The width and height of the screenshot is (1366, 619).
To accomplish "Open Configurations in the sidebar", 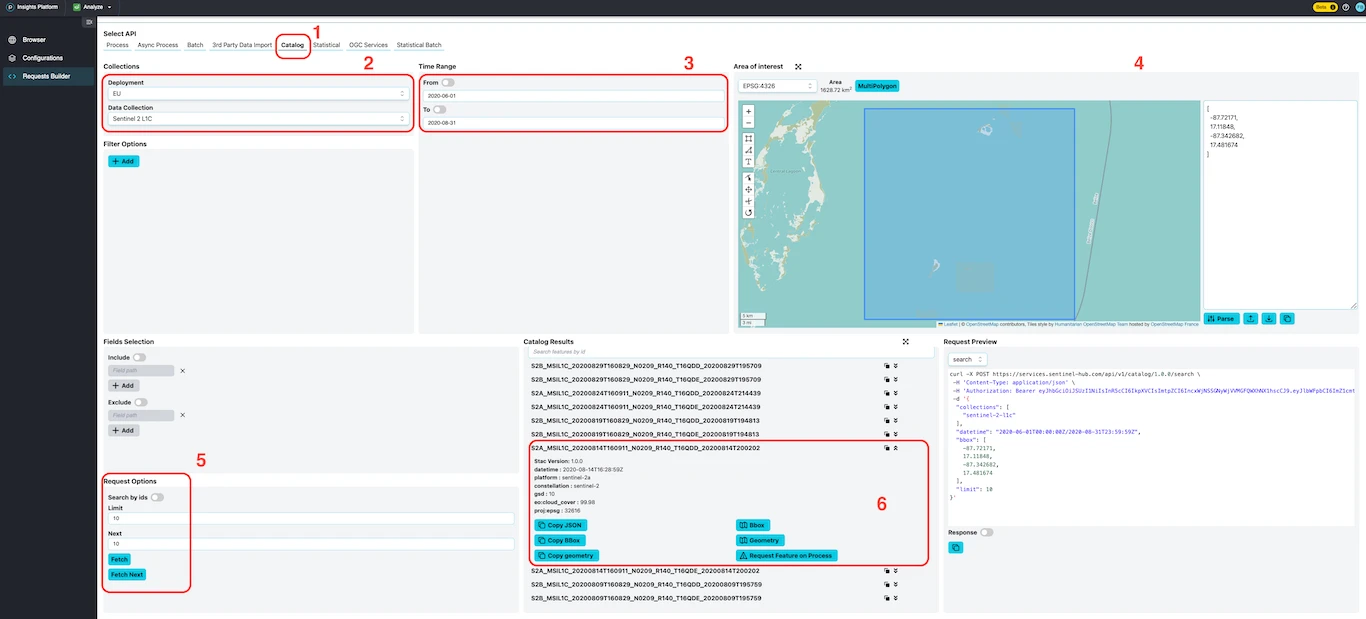I will click(43, 58).
